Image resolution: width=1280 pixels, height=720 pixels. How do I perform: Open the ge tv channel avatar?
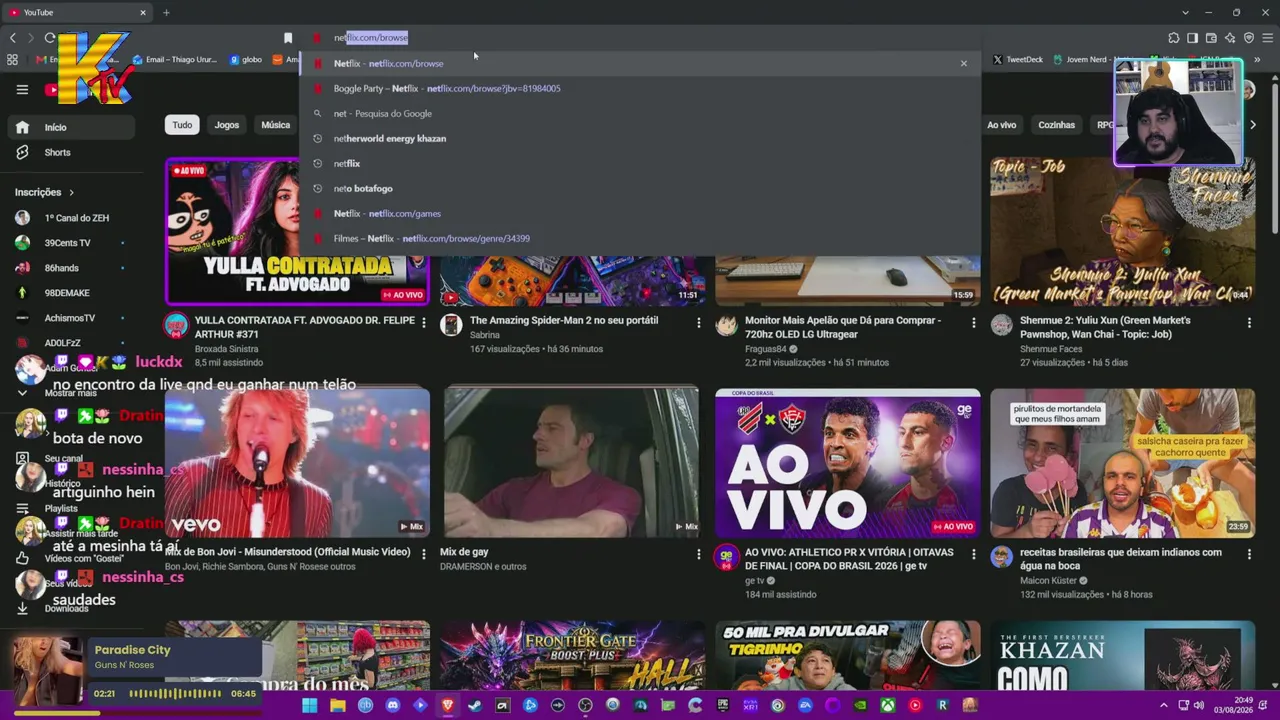[727, 557]
